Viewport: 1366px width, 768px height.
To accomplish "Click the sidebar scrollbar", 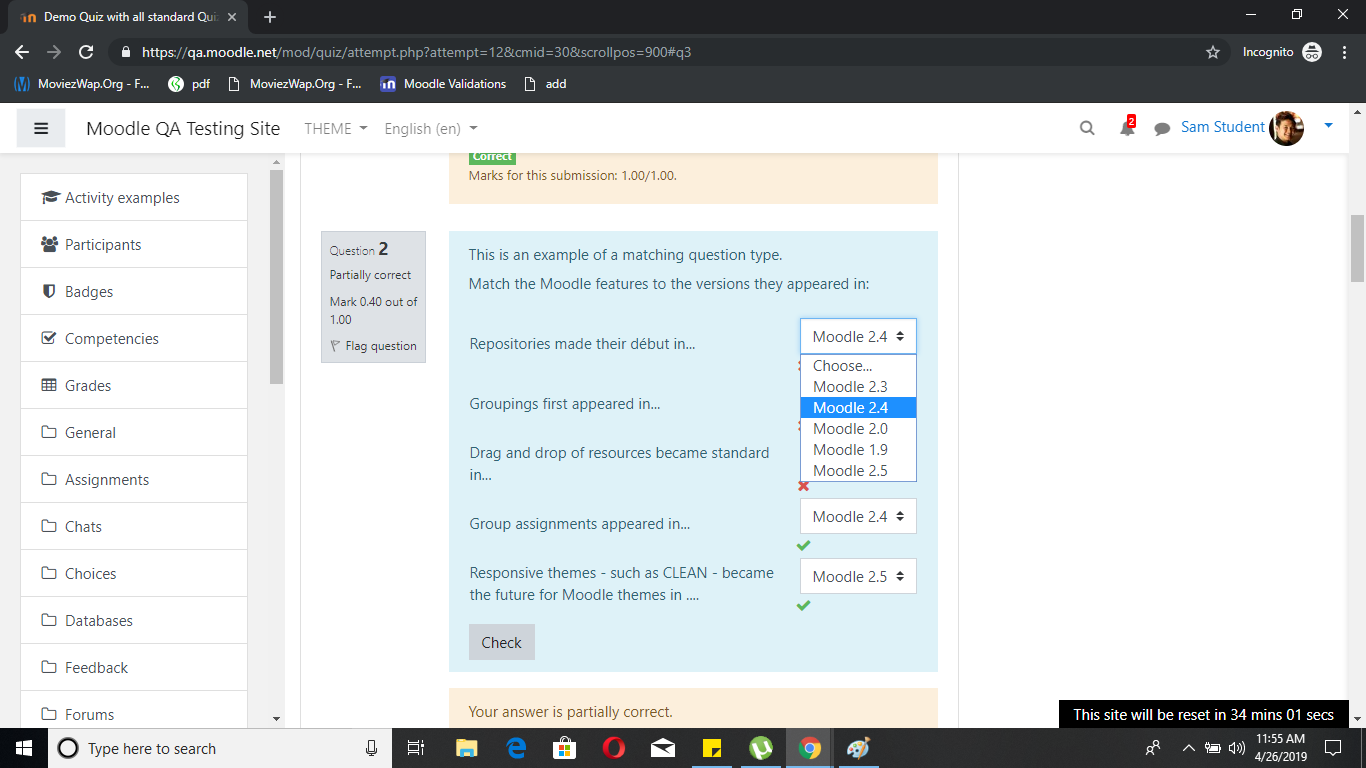I will pos(277,278).
